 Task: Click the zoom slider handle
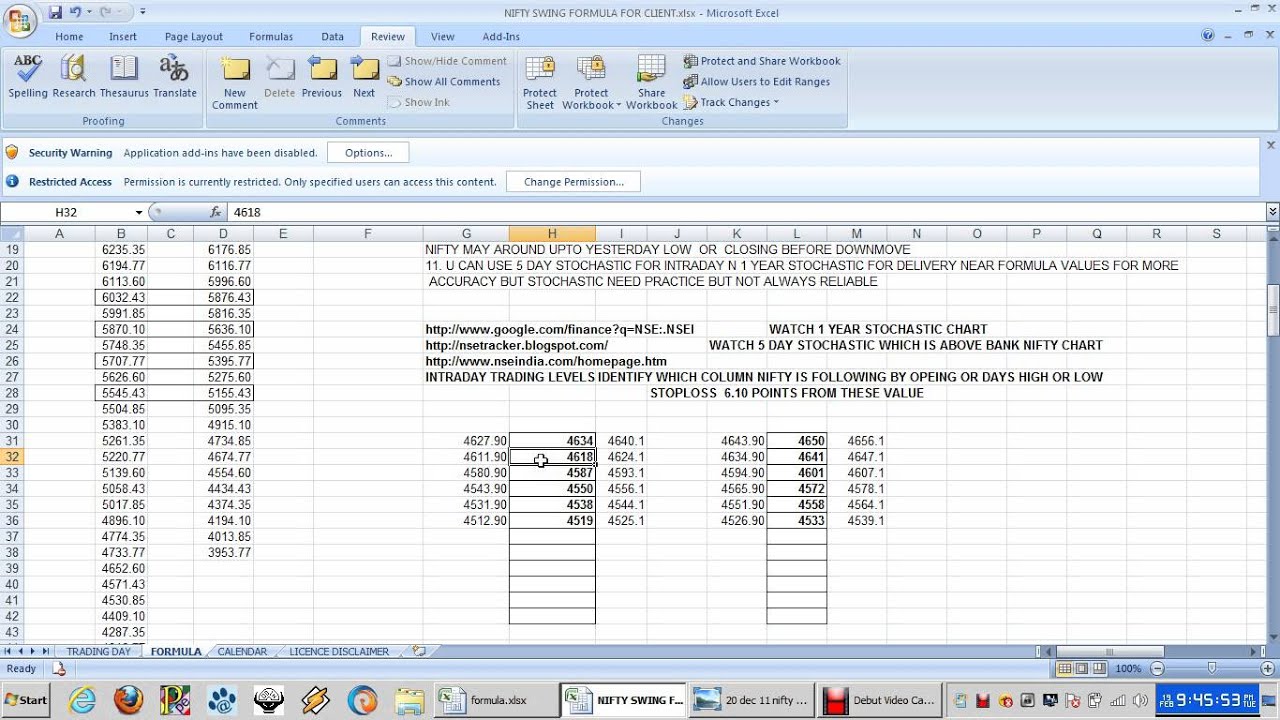1212,668
